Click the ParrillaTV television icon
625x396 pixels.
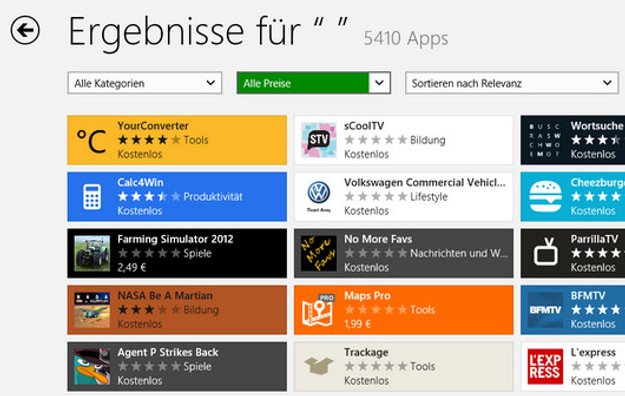pyautogui.click(x=546, y=252)
